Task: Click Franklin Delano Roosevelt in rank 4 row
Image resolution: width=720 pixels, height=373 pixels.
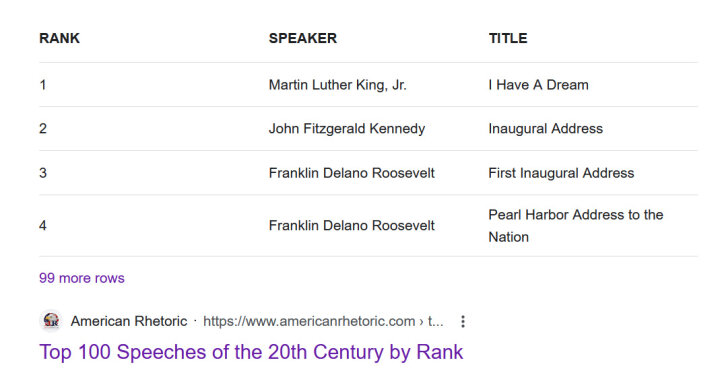Action: 351,226
